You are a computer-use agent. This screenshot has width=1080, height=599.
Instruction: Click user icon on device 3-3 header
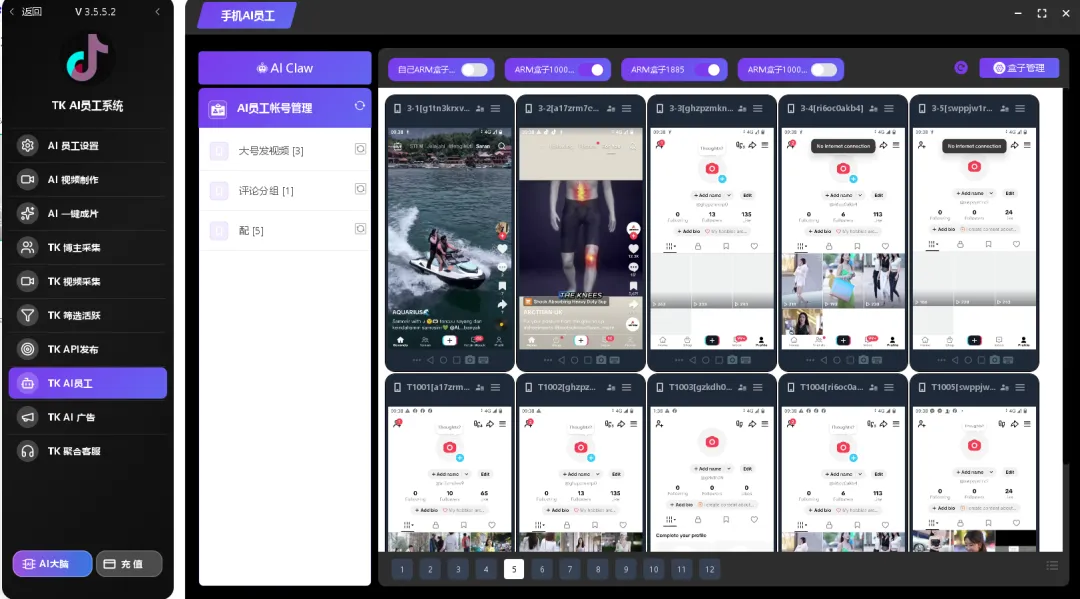click(x=742, y=108)
